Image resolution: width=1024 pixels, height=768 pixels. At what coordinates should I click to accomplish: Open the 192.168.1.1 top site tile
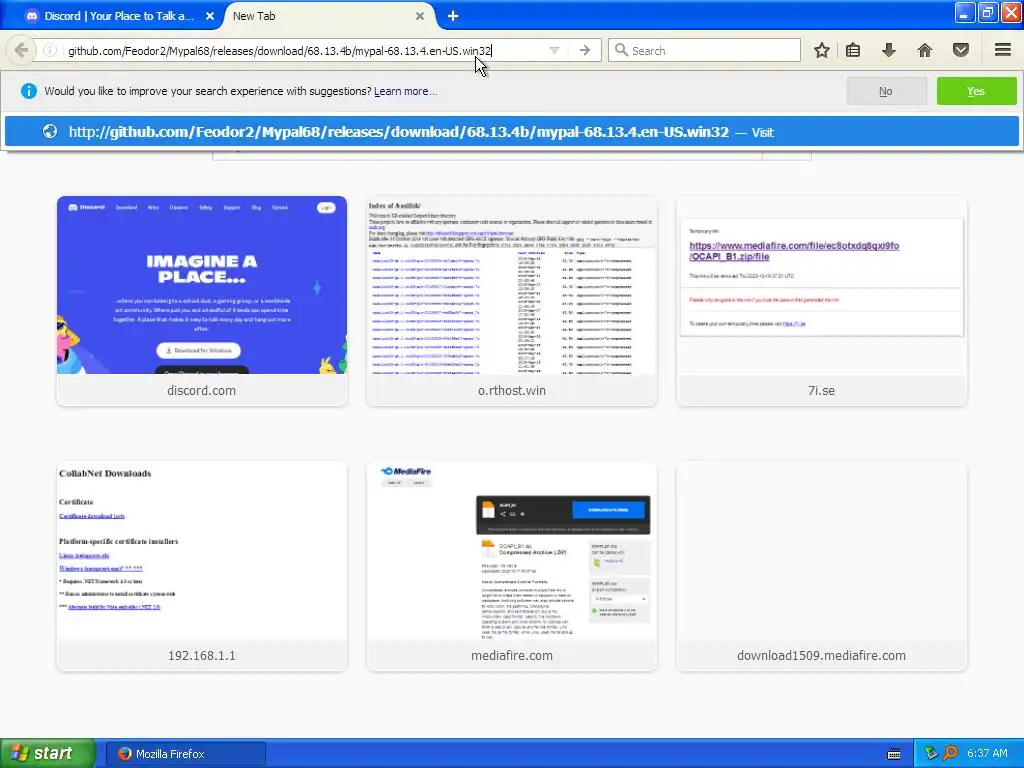pos(202,566)
